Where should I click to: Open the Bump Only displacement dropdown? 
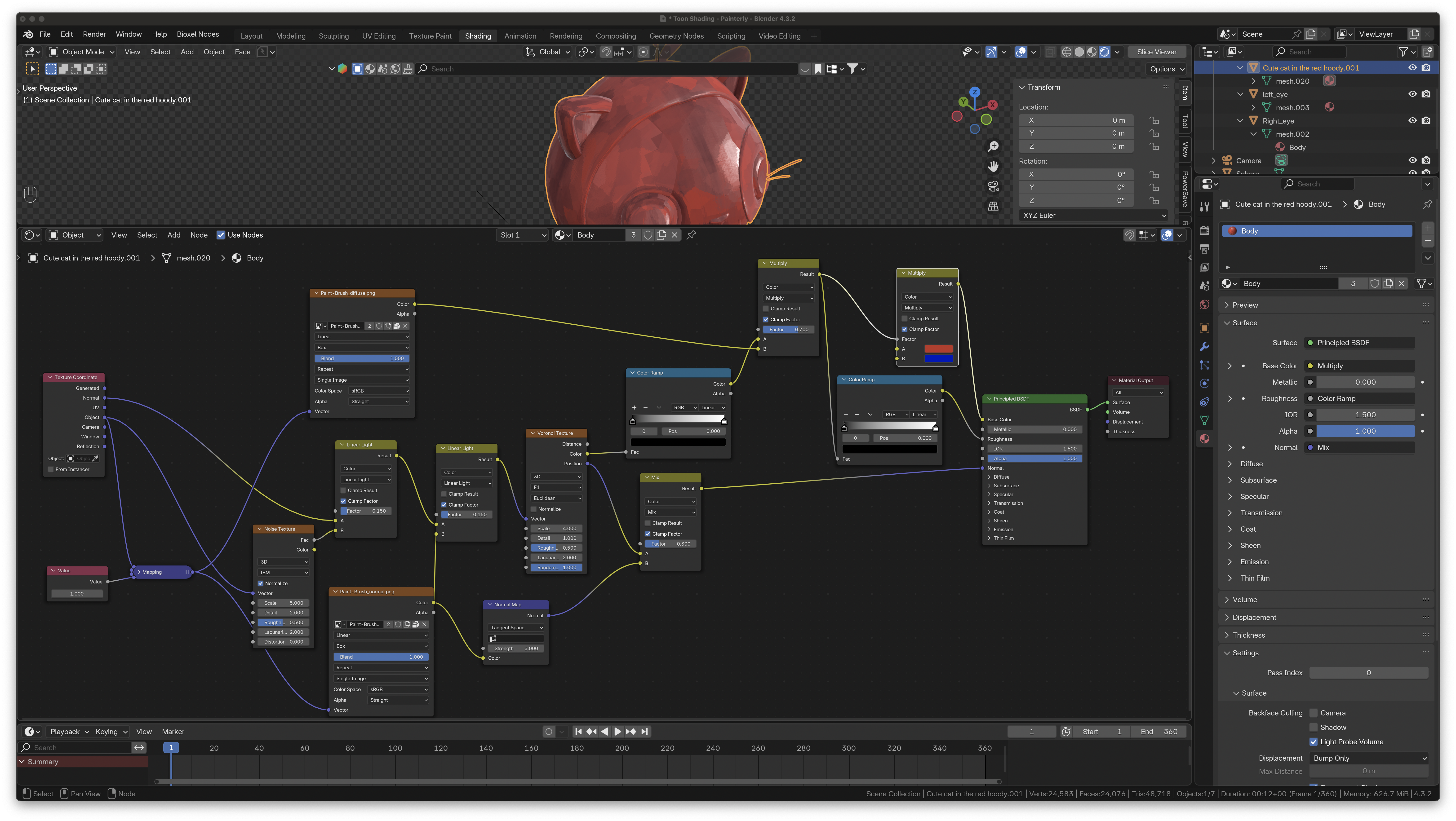tap(1368, 758)
